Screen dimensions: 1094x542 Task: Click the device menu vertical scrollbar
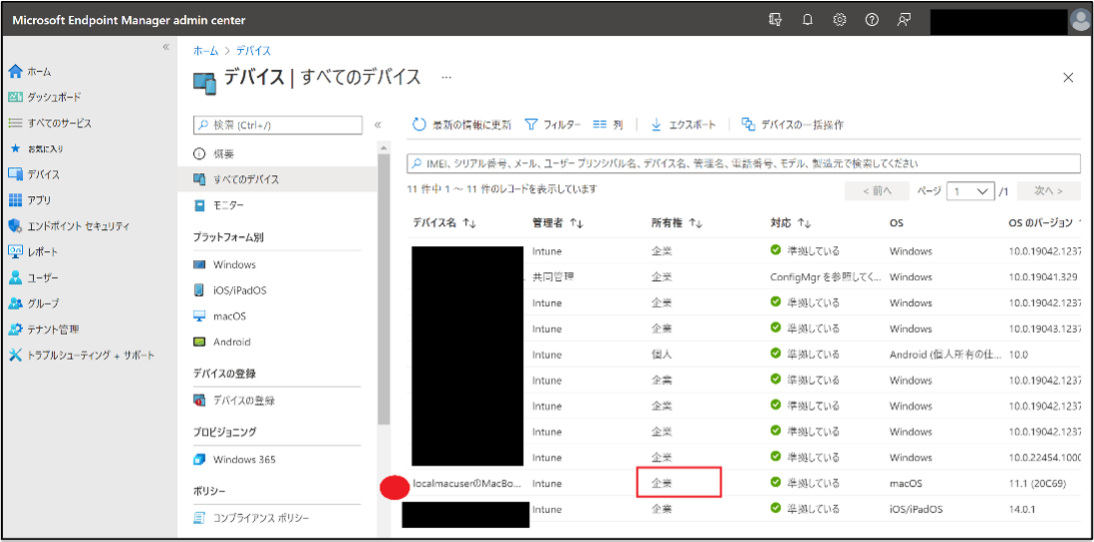coord(384,289)
